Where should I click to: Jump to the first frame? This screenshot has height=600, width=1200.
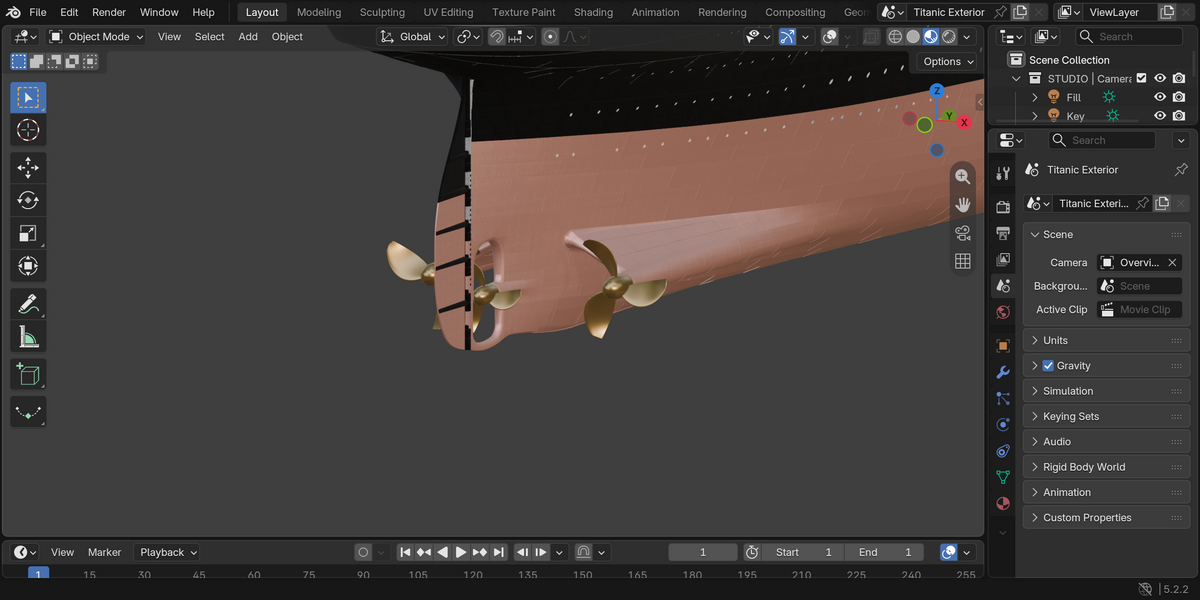tap(405, 552)
